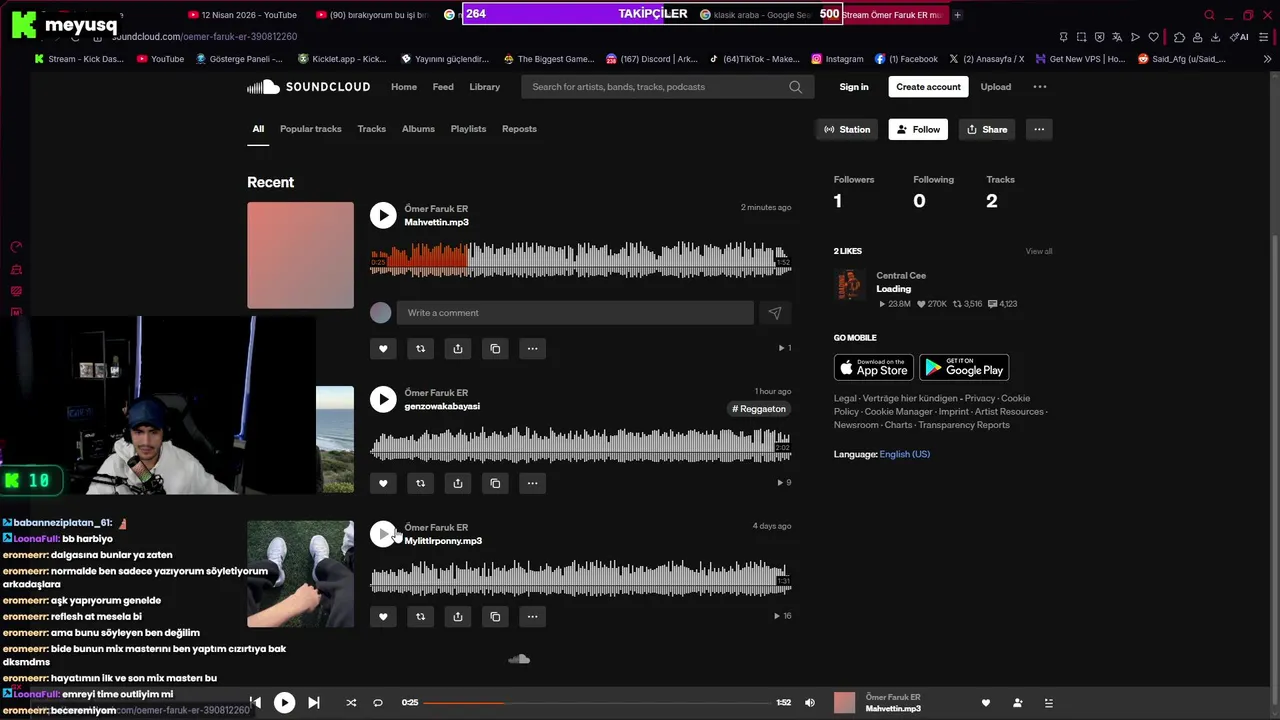The image size is (1280, 720).
Task: Click the Google Play download badge
Action: click(x=964, y=367)
